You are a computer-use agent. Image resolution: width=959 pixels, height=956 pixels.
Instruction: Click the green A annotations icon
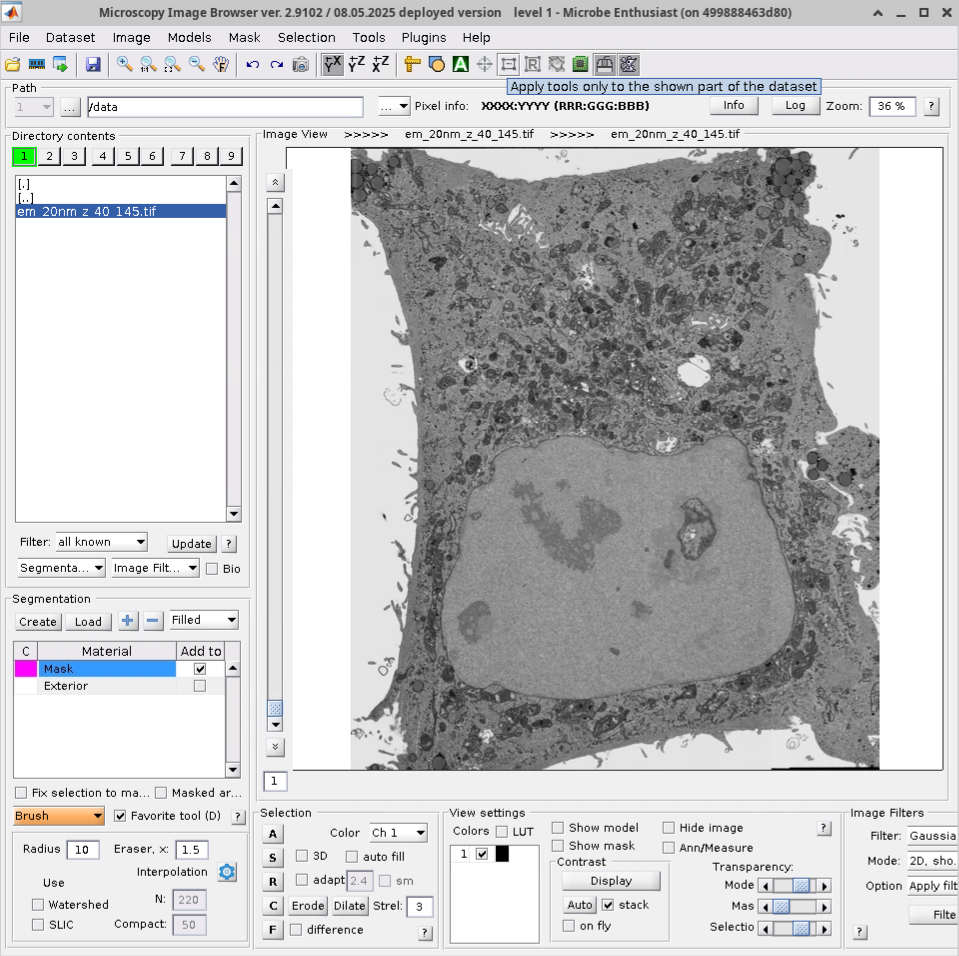tap(460, 64)
